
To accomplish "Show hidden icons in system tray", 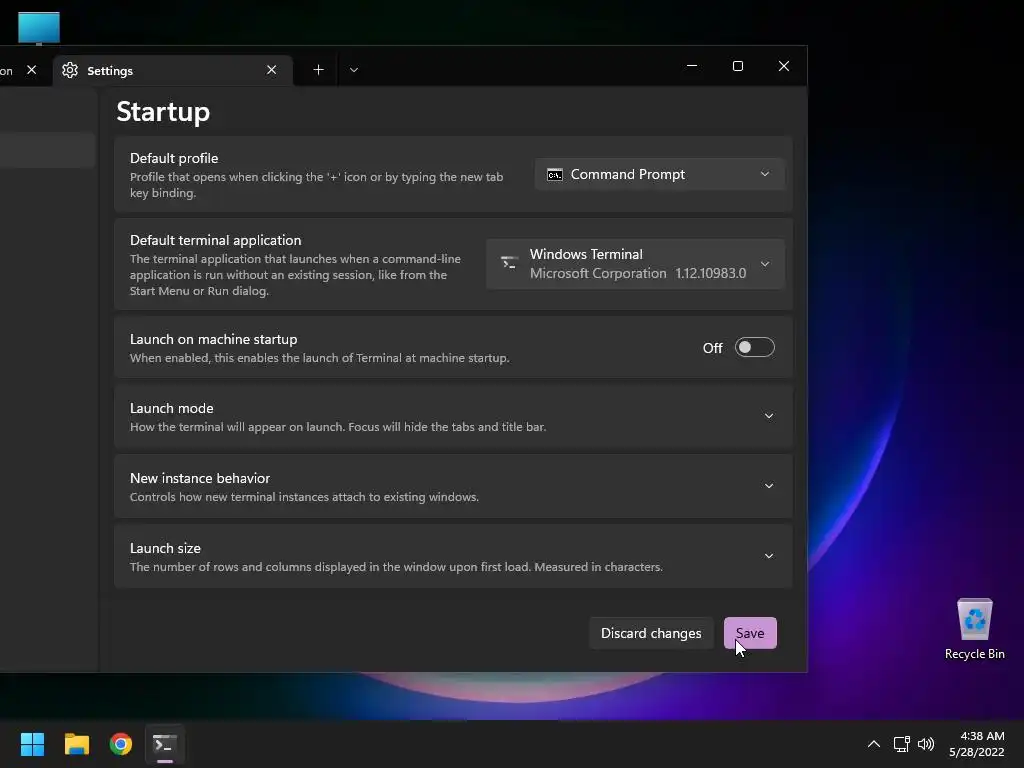I will click(874, 744).
